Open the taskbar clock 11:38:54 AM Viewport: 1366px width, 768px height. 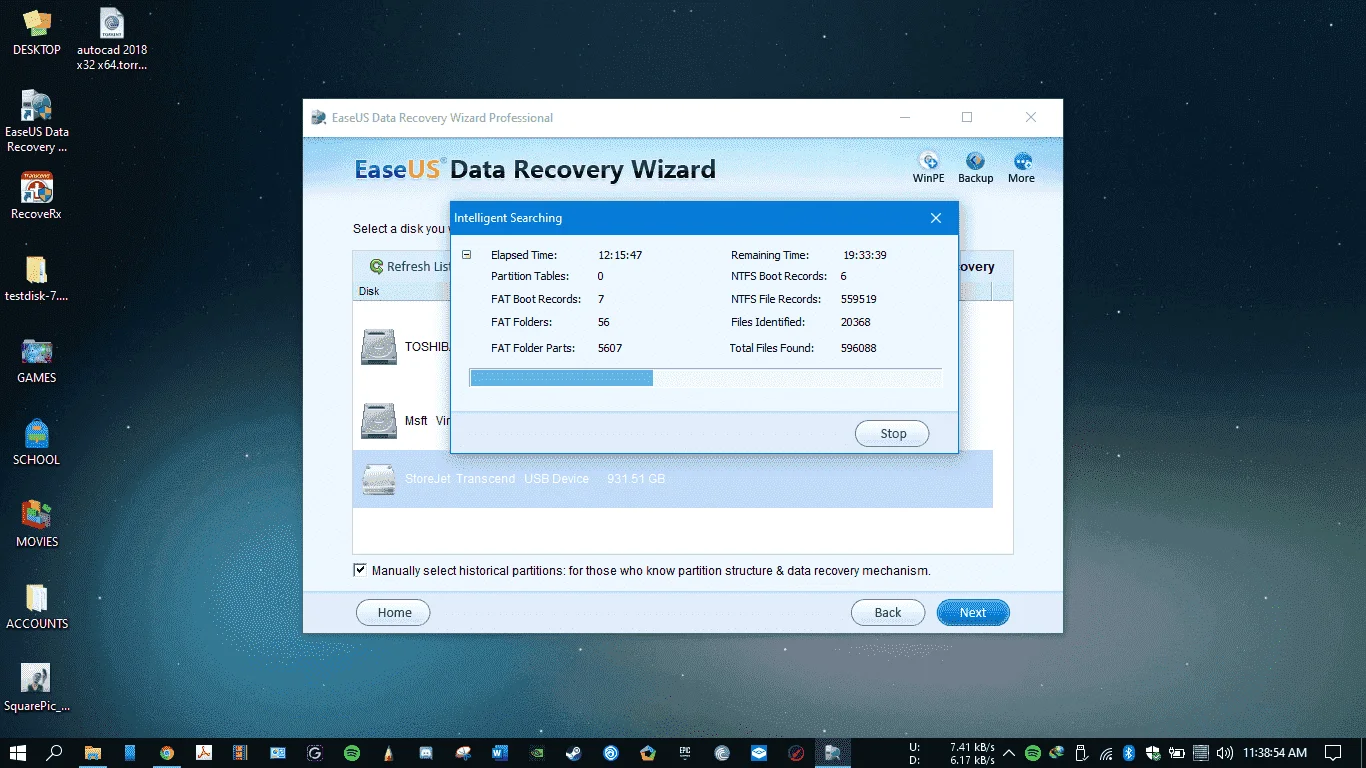(x=1275, y=753)
